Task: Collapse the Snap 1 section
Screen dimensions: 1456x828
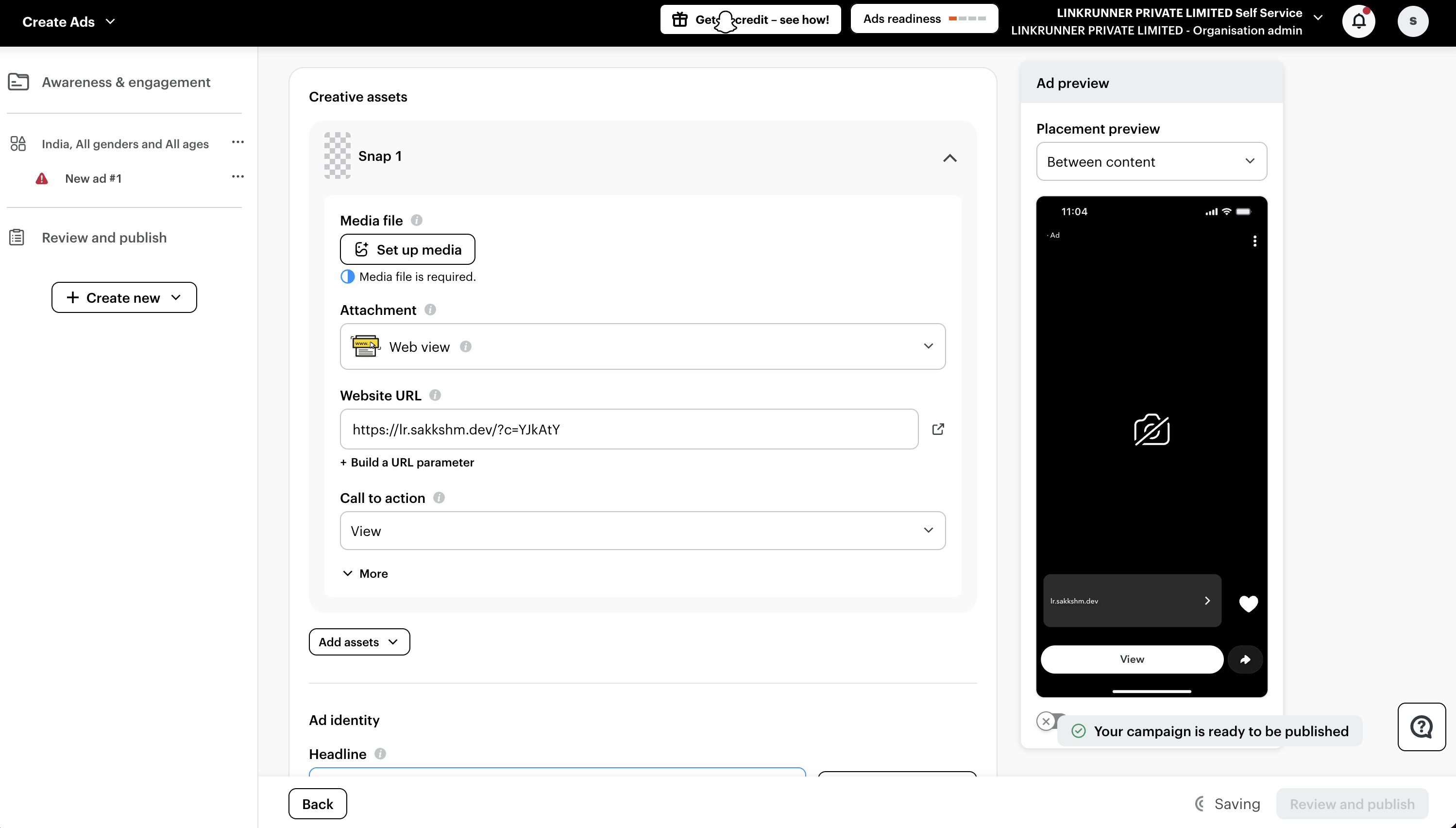Action: tap(949, 157)
